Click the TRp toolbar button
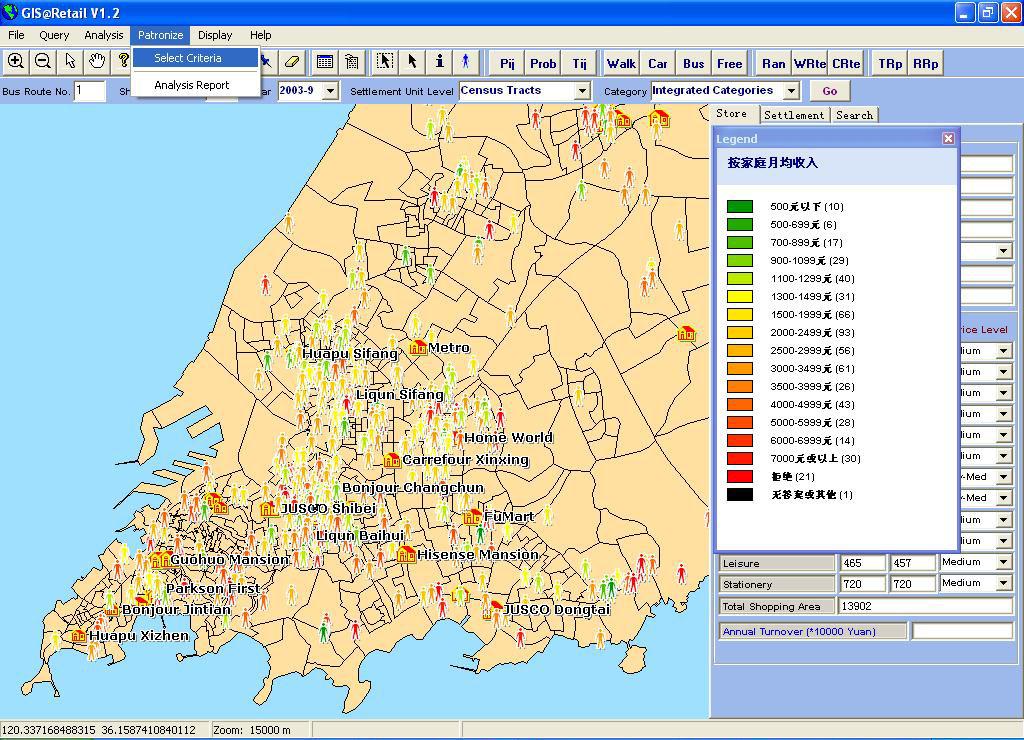The width and height of the screenshot is (1024, 740). click(x=889, y=63)
